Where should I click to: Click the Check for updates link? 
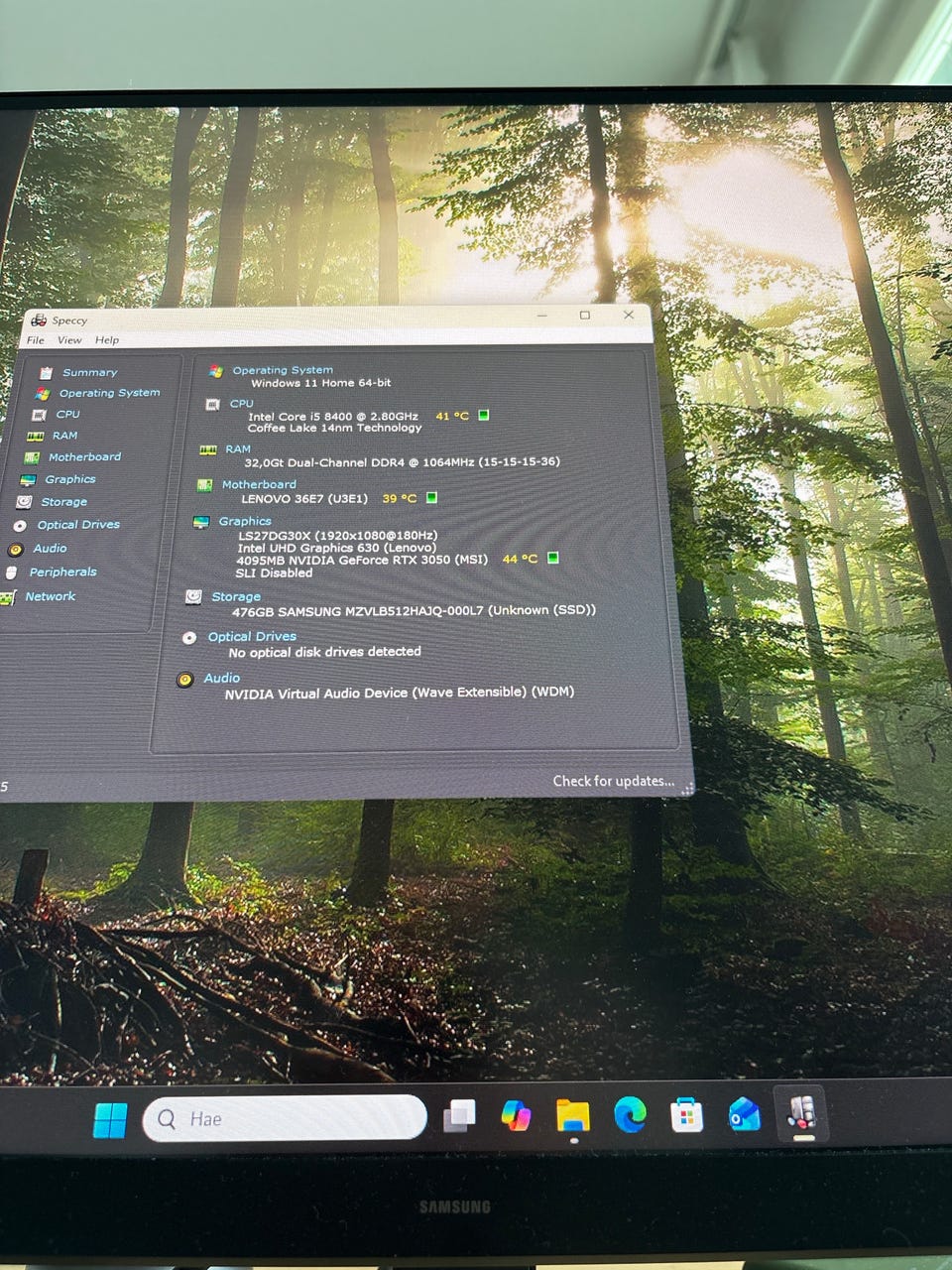613,781
